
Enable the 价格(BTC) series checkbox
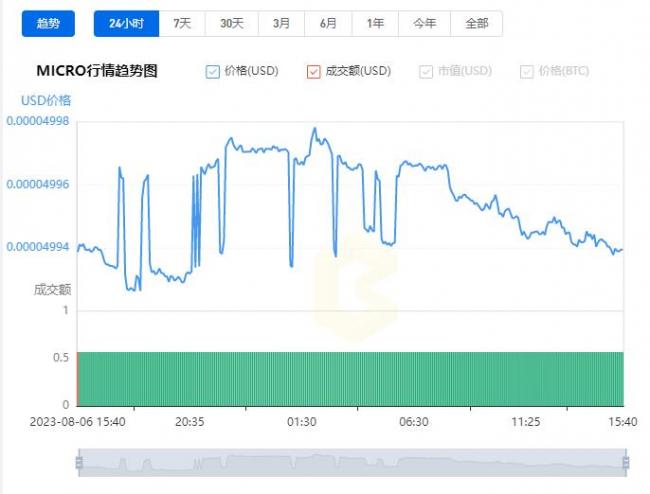[526, 72]
